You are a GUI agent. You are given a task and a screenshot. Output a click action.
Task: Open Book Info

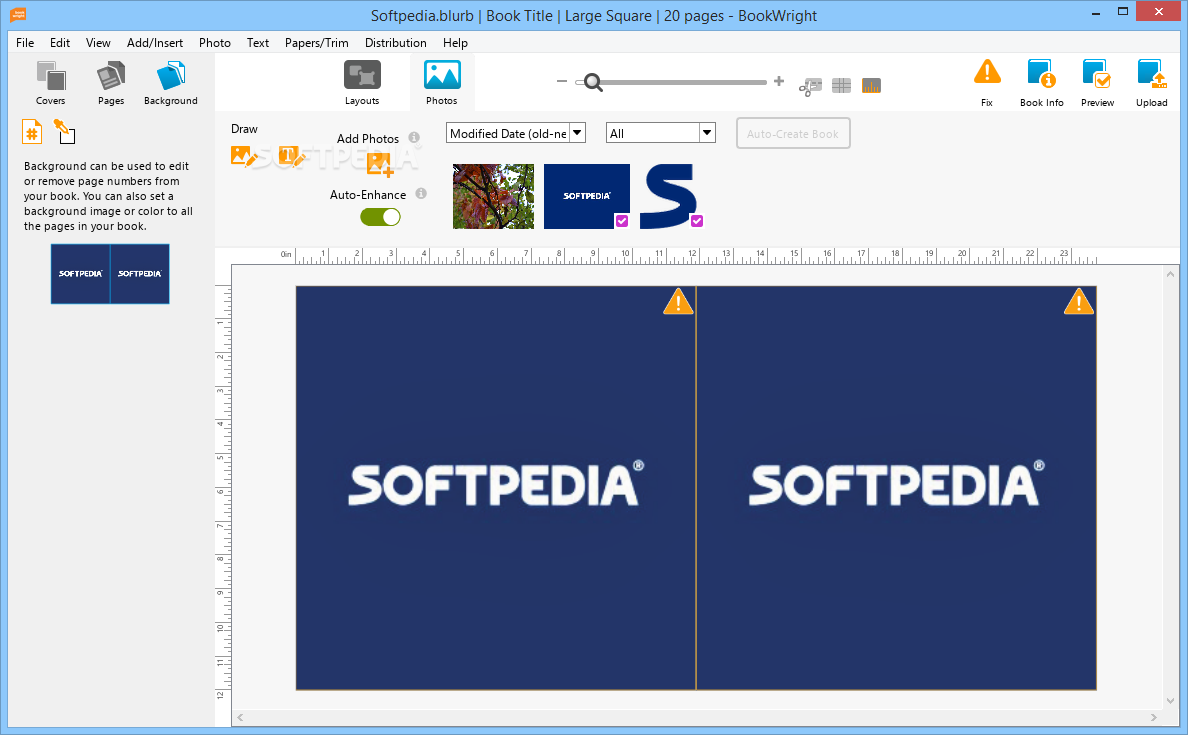click(x=1042, y=83)
